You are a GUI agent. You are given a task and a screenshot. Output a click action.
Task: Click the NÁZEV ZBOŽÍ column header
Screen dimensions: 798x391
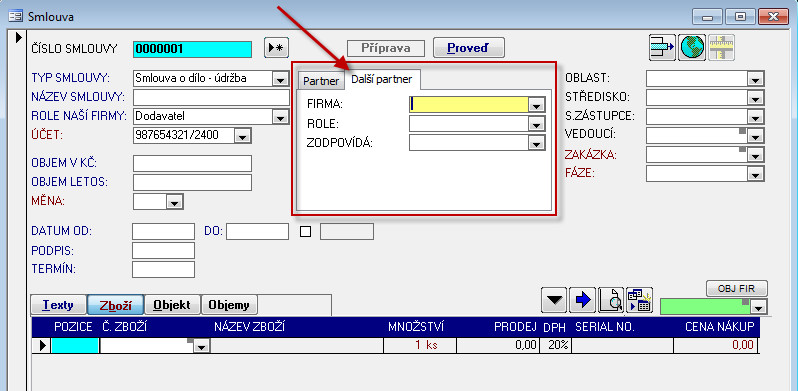248,327
